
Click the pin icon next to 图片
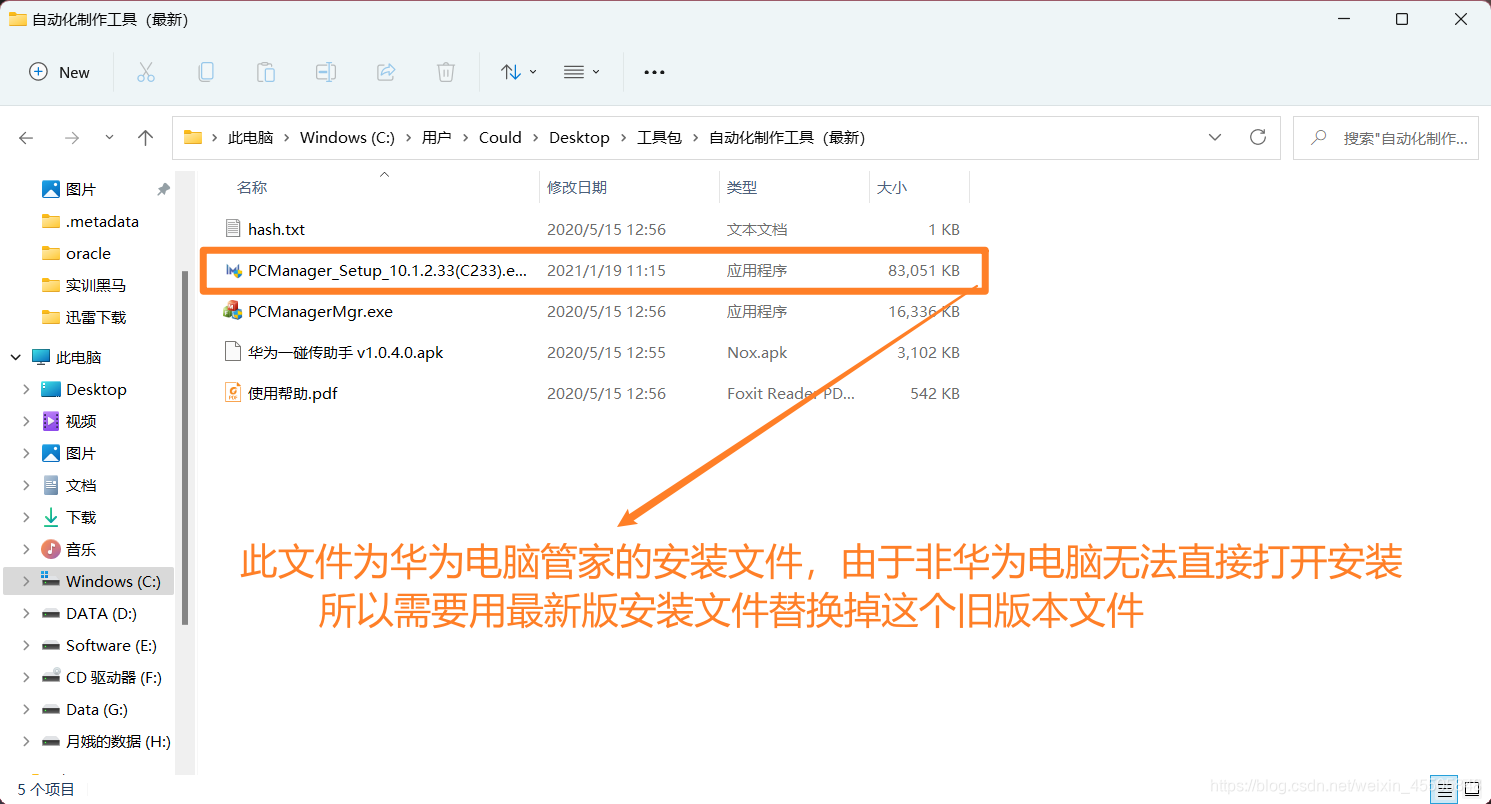click(x=163, y=189)
